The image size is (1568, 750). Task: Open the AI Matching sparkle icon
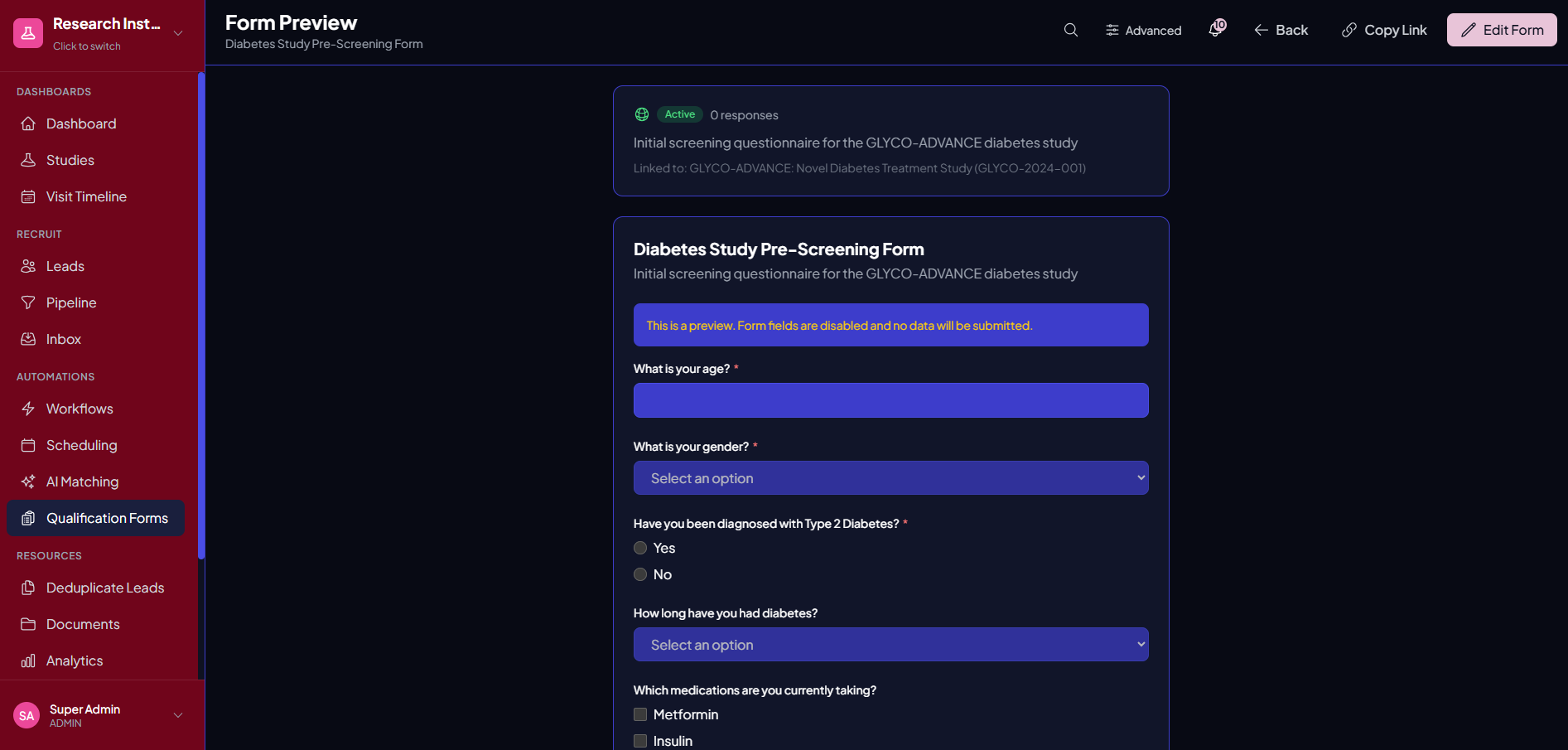(28, 481)
